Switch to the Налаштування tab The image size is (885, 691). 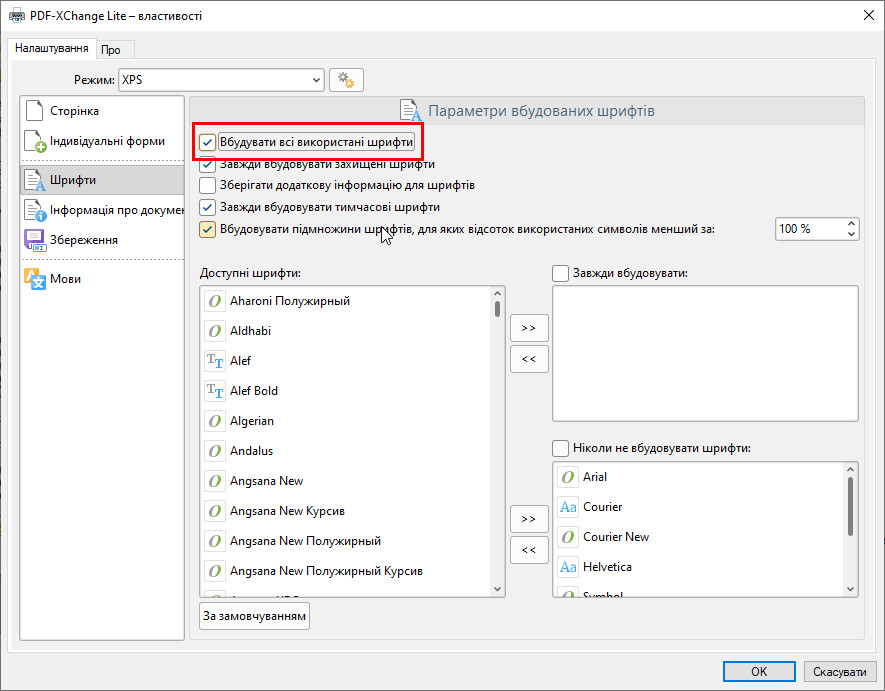click(52, 49)
